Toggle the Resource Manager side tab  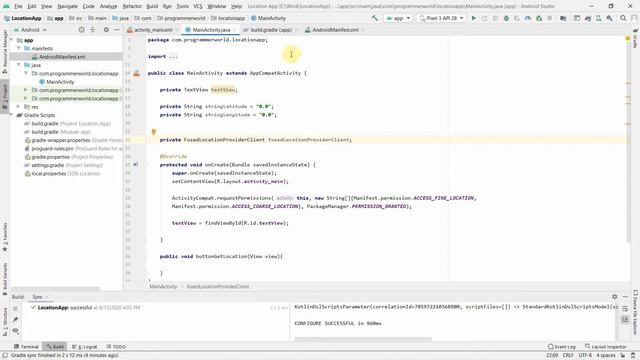pos(5,51)
